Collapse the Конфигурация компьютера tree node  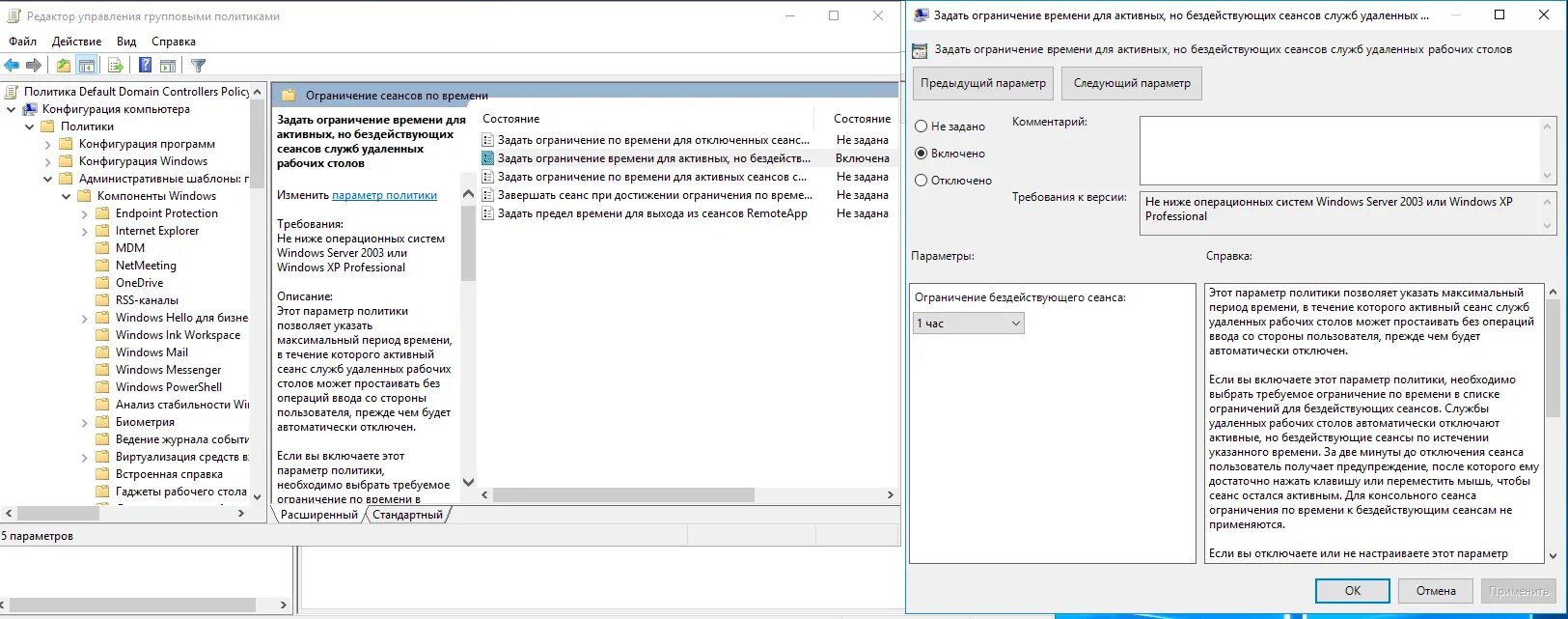pos(12,110)
